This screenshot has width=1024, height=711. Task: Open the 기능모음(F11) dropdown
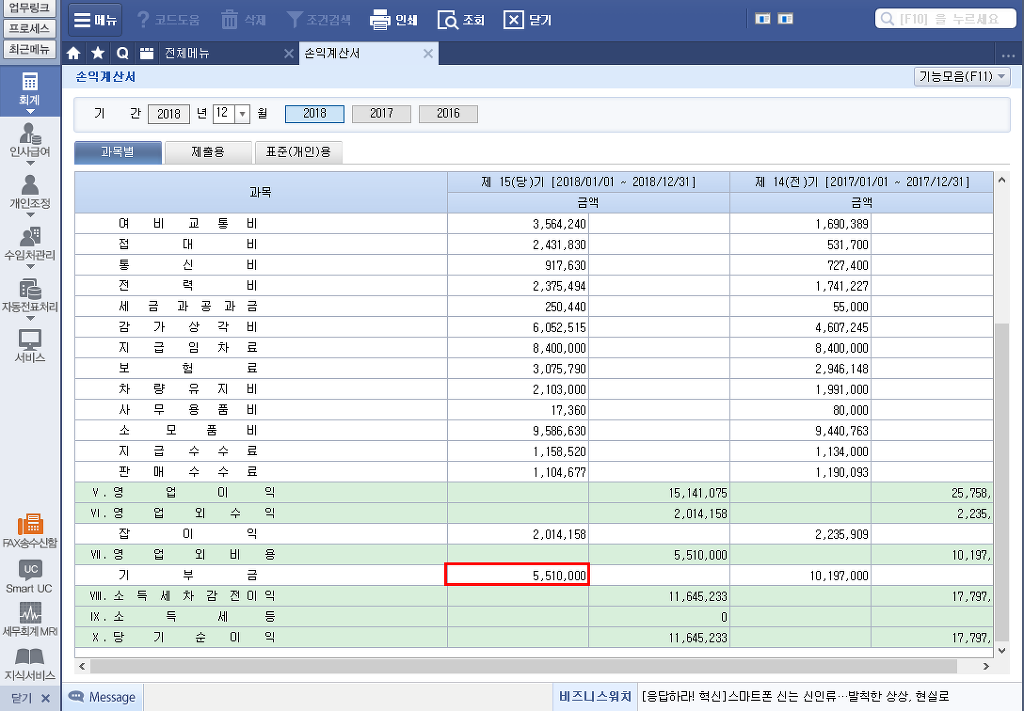click(x=961, y=76)
